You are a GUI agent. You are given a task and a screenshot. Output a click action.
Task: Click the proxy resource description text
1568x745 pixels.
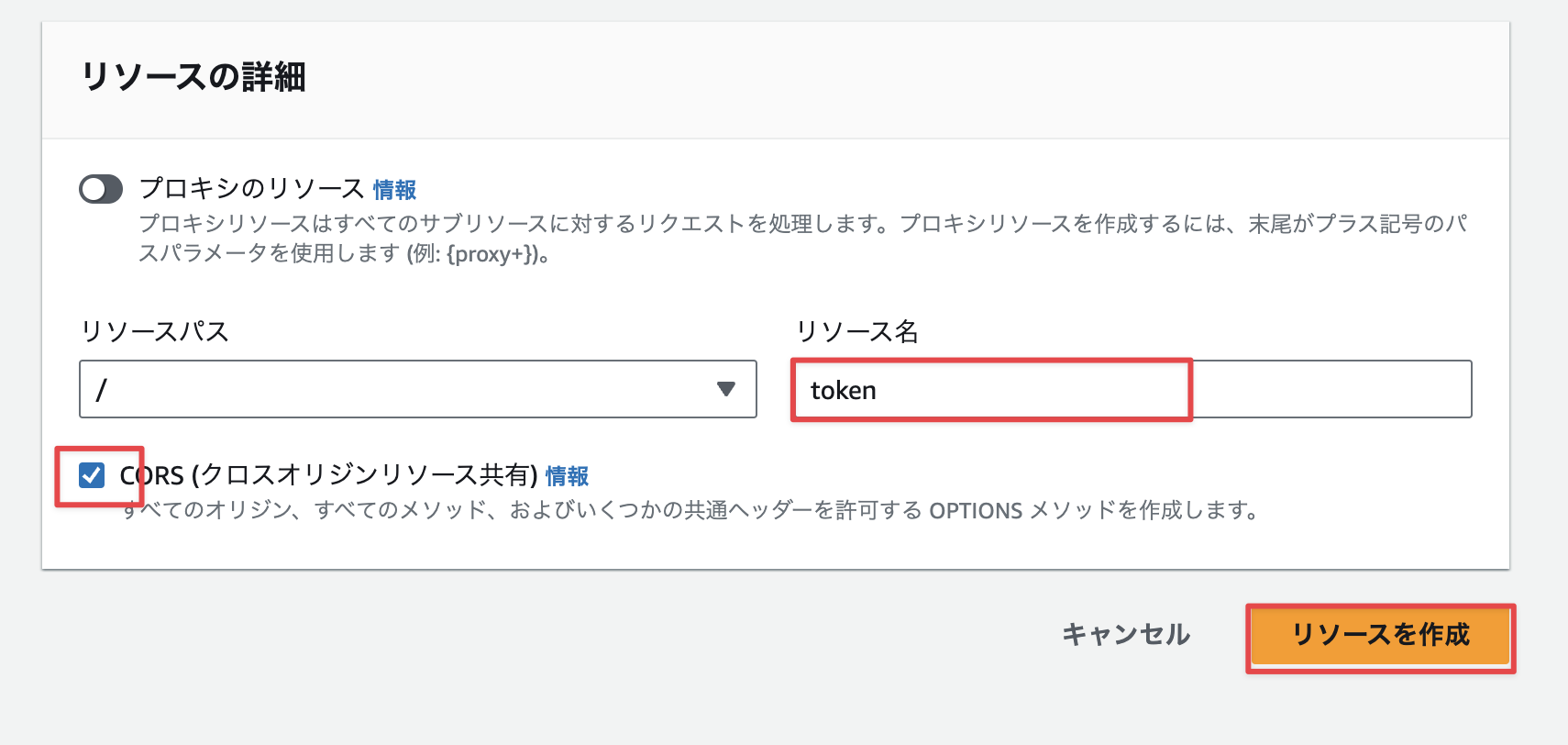point(803,239)
